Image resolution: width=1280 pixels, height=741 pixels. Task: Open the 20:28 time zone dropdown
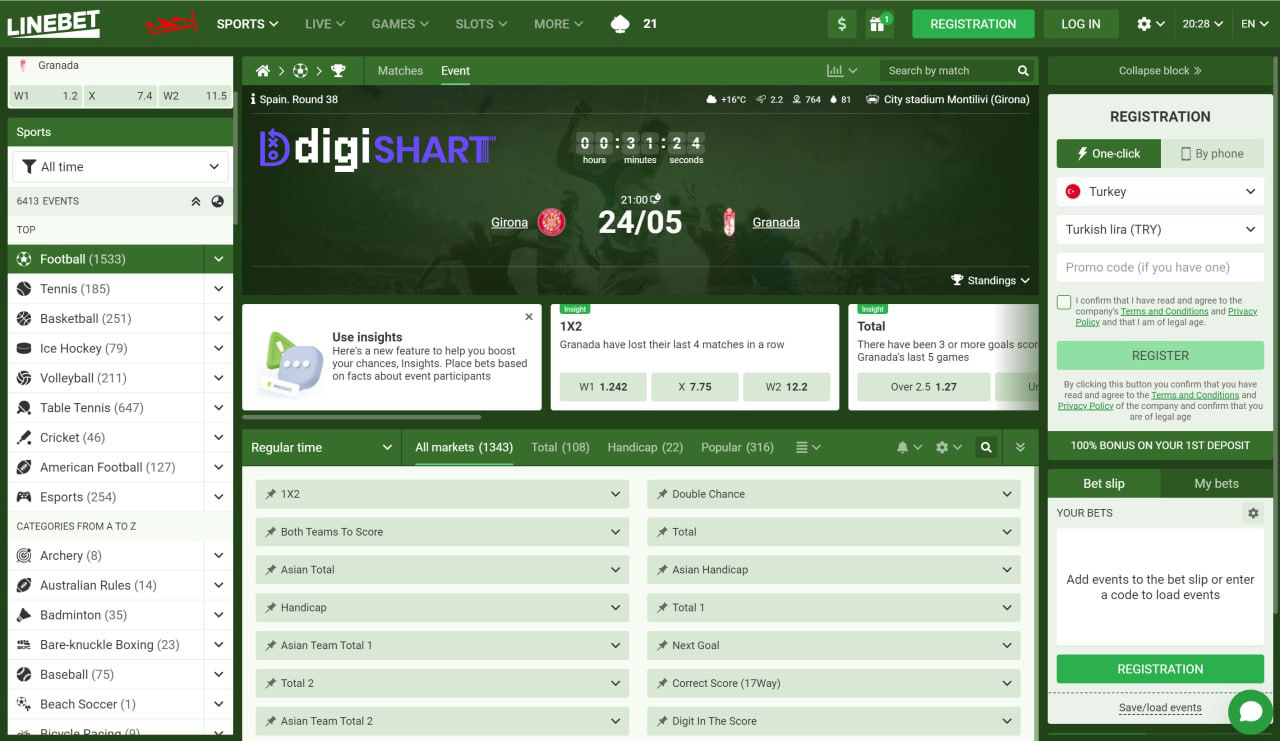(1203, 24)
